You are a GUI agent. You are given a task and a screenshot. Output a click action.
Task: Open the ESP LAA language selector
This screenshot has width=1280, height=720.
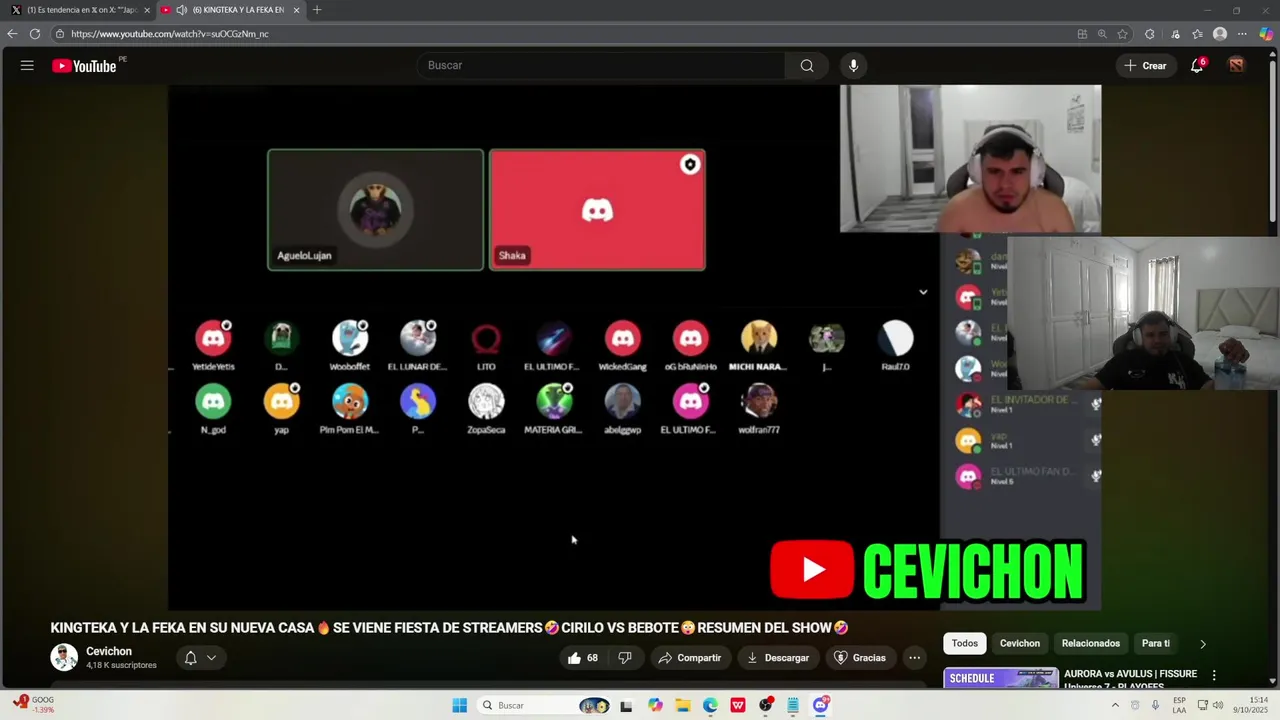[1179, 705]
